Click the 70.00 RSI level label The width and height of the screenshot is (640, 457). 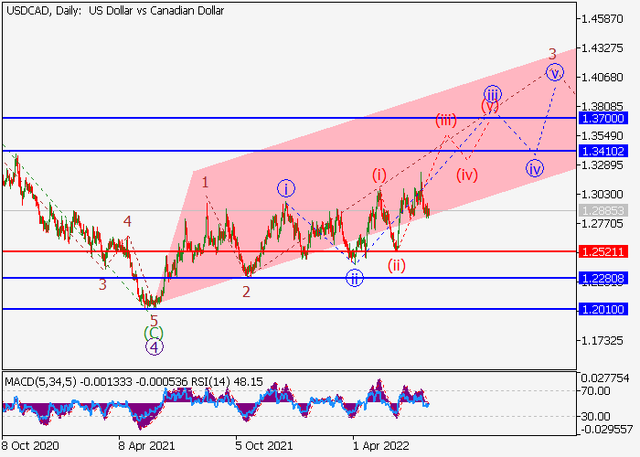[596, 391]
